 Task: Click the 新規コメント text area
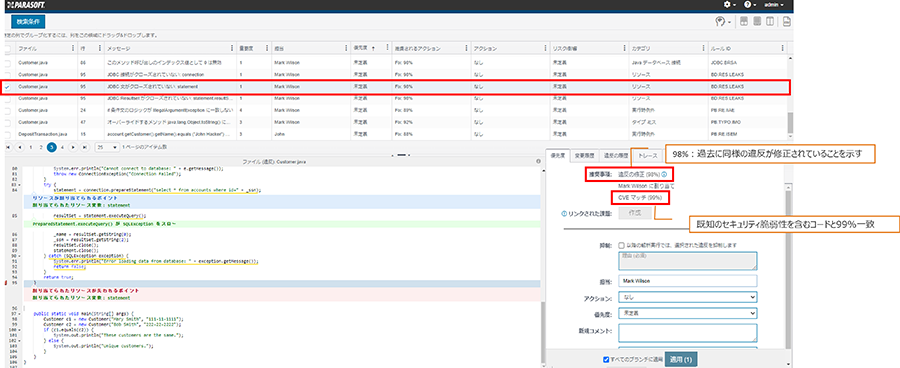[x=688, y=333]
